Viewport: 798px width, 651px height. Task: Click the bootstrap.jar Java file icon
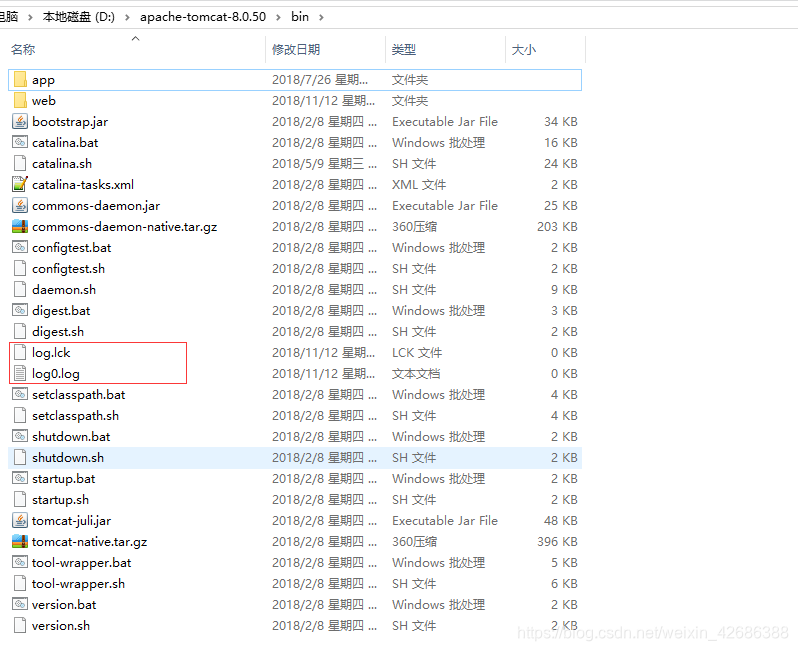coord(20,122)
